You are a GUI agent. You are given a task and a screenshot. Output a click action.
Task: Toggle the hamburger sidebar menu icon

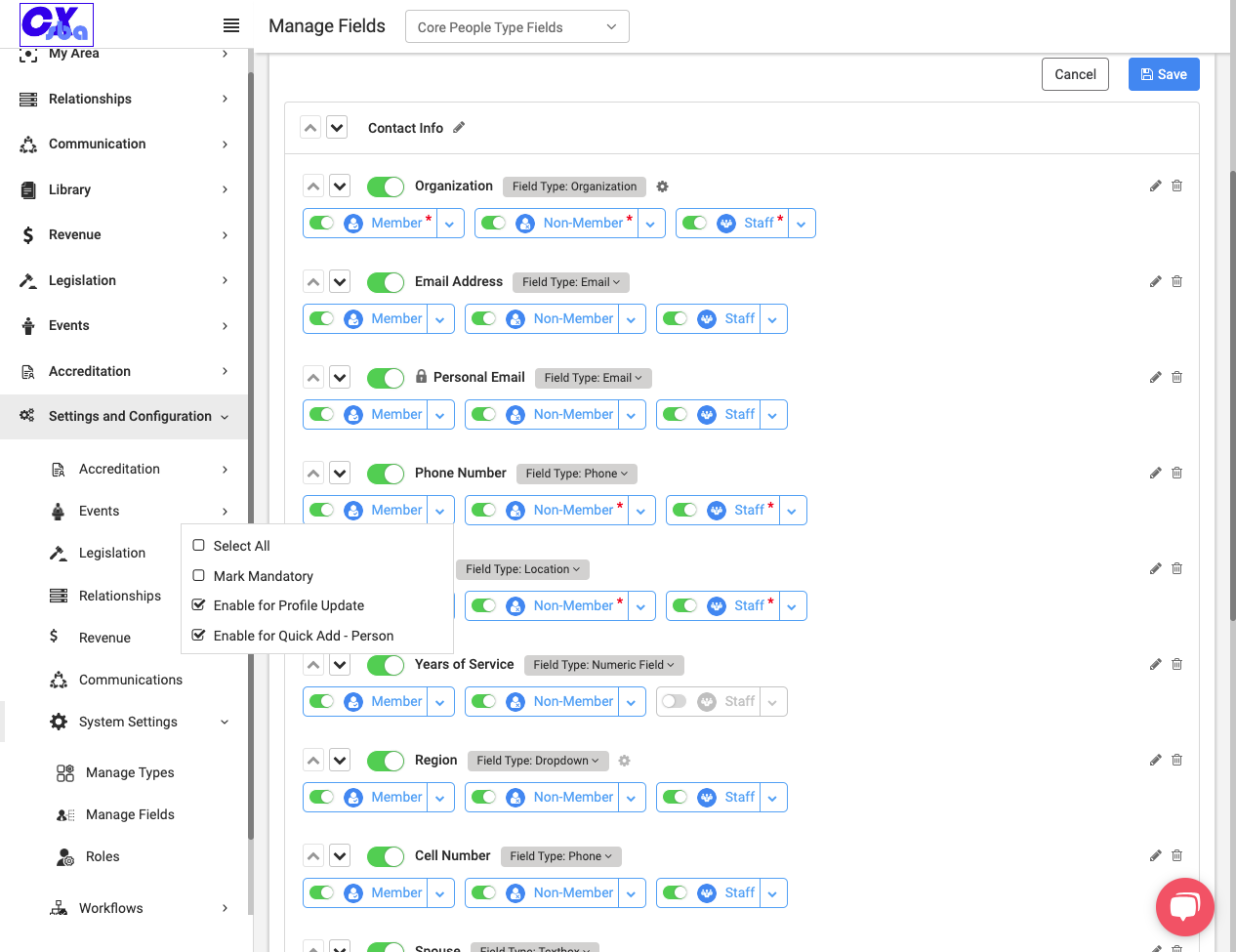click(231, 25)
